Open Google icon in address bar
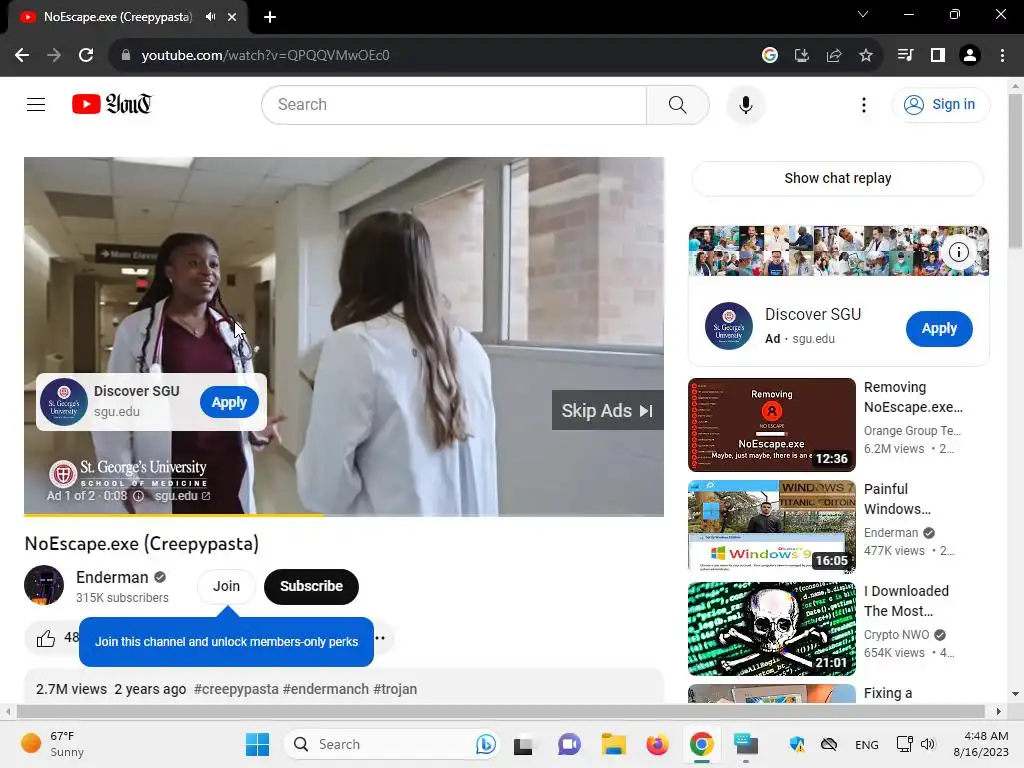This screenshot has height=768, width=1024. click(769, 56)
